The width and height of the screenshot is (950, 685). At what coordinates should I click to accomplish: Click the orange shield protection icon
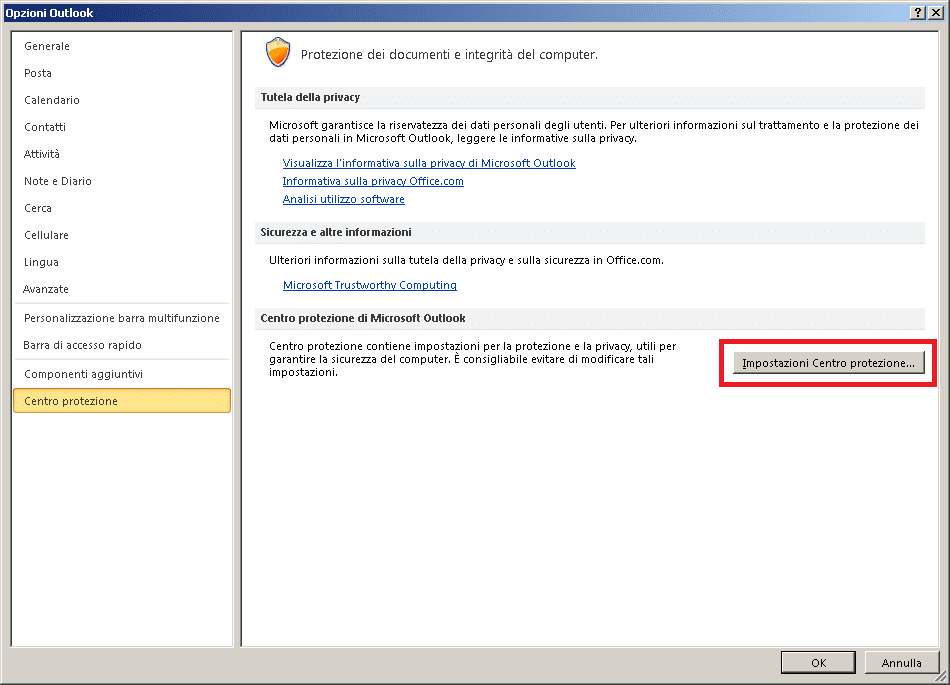[278, 52]
